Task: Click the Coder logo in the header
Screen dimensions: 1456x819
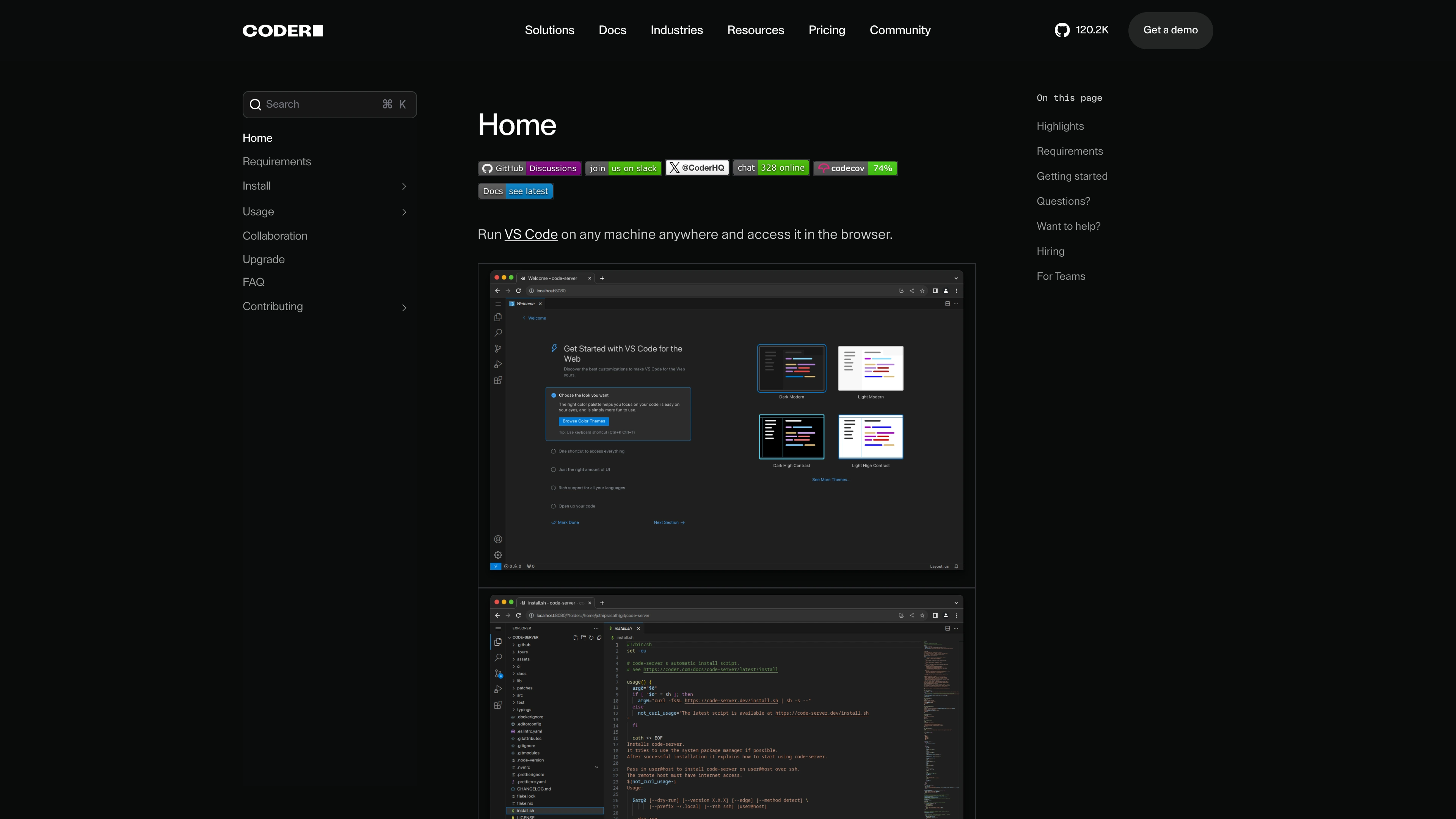Action: coord(282,30)
